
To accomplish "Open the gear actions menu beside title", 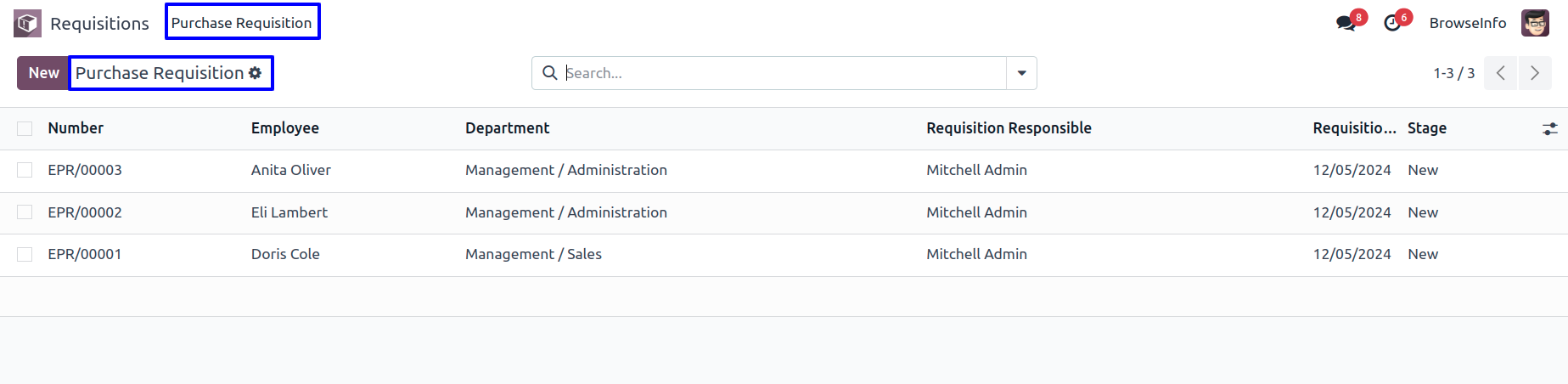I will [255, 73].
